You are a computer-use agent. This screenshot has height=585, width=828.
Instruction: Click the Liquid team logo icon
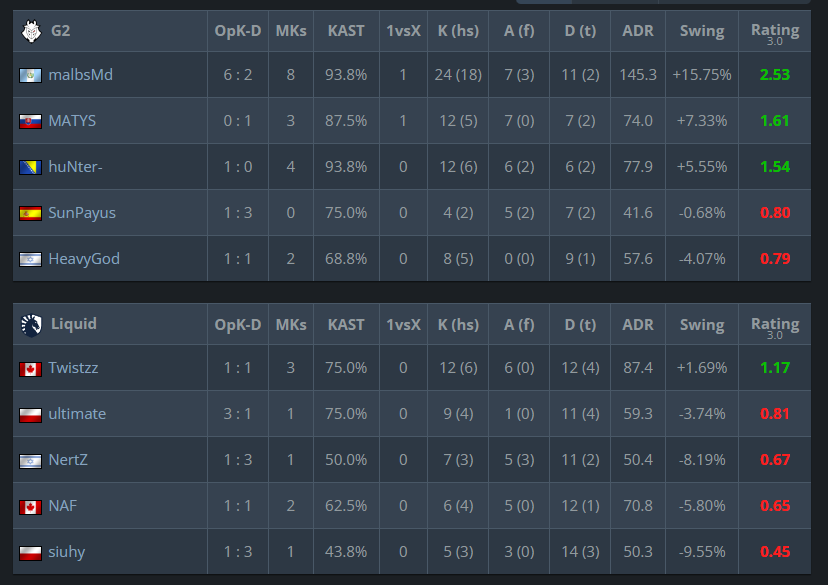[31, 325]
